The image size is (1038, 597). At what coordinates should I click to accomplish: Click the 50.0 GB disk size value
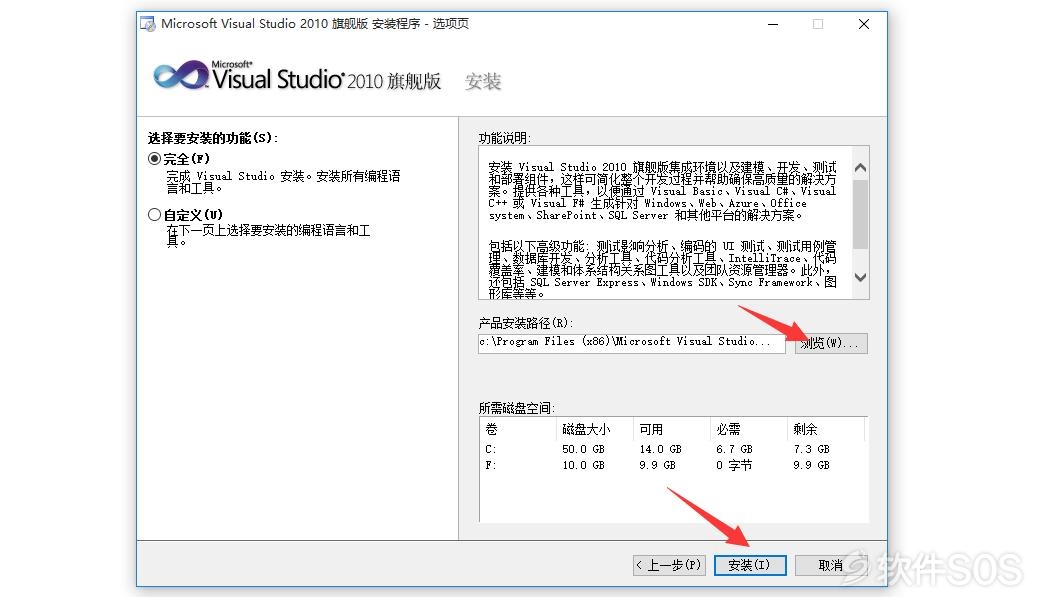coord(583,449)
